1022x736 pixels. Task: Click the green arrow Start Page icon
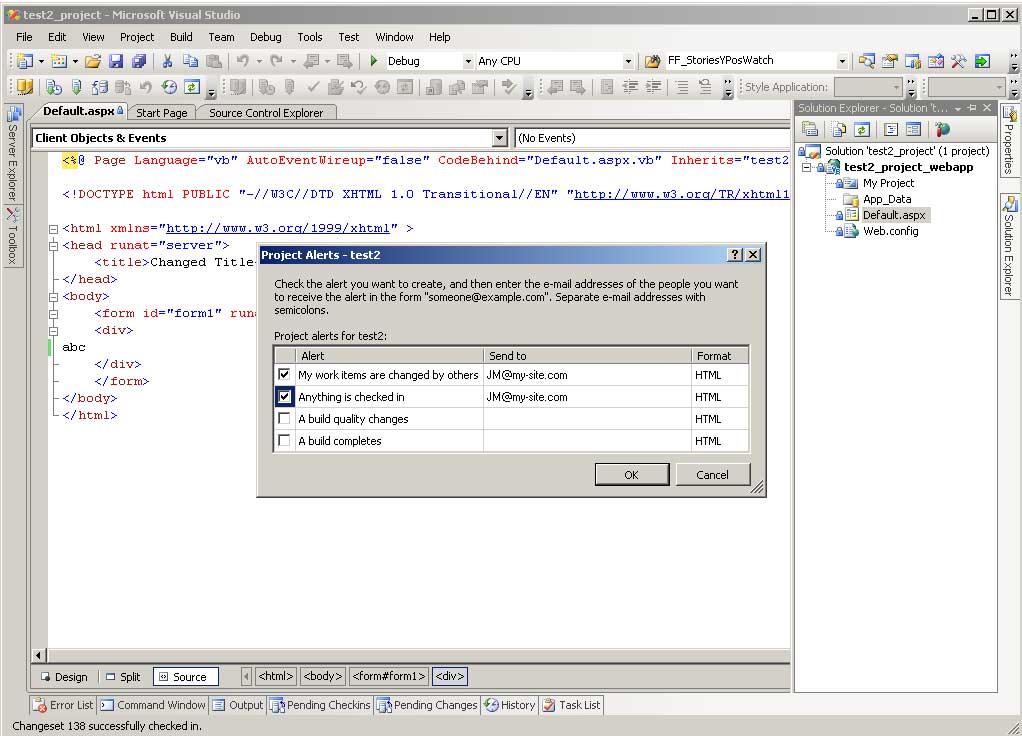click(x=982, y=61)
